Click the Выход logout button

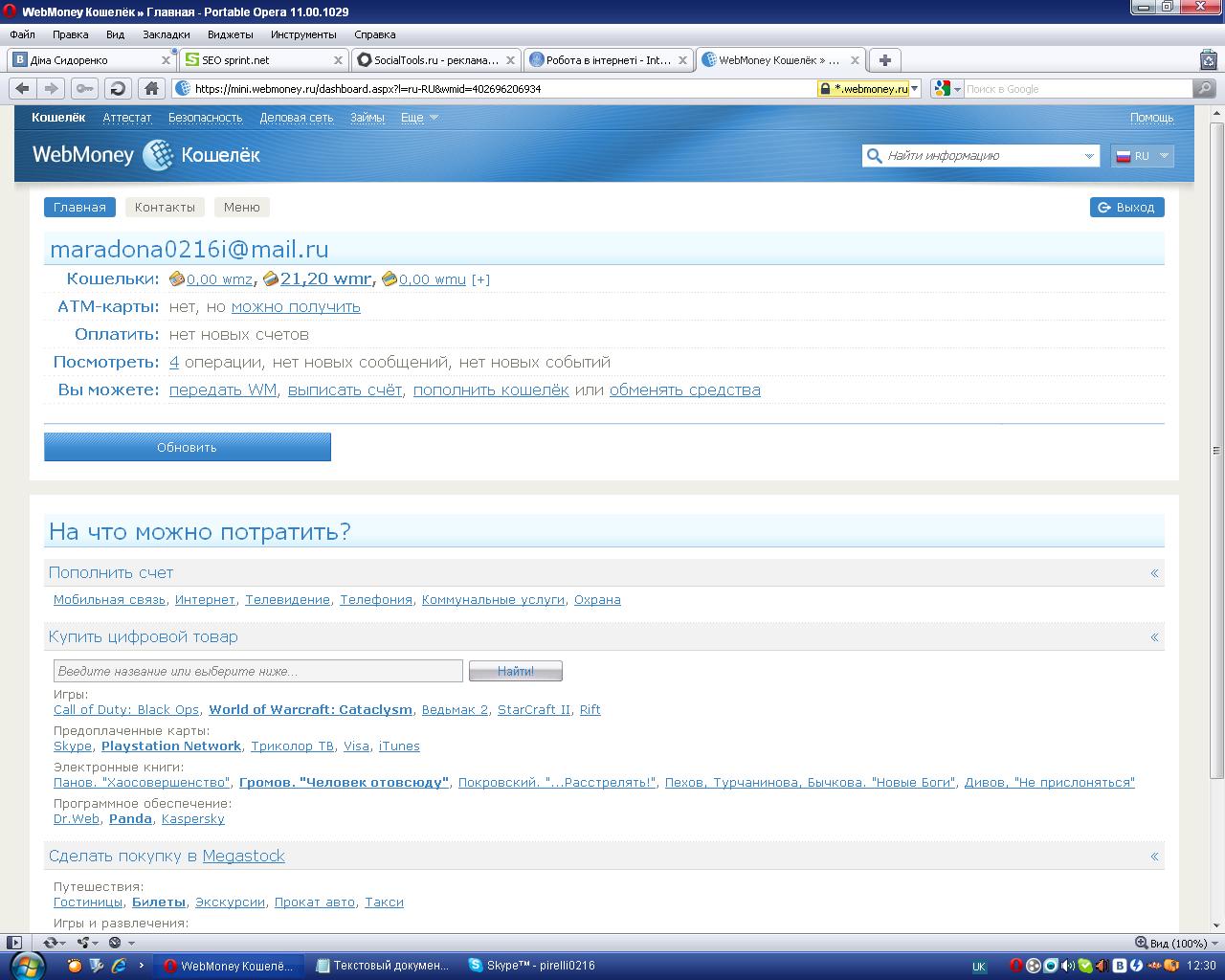tap(1127, 208)
